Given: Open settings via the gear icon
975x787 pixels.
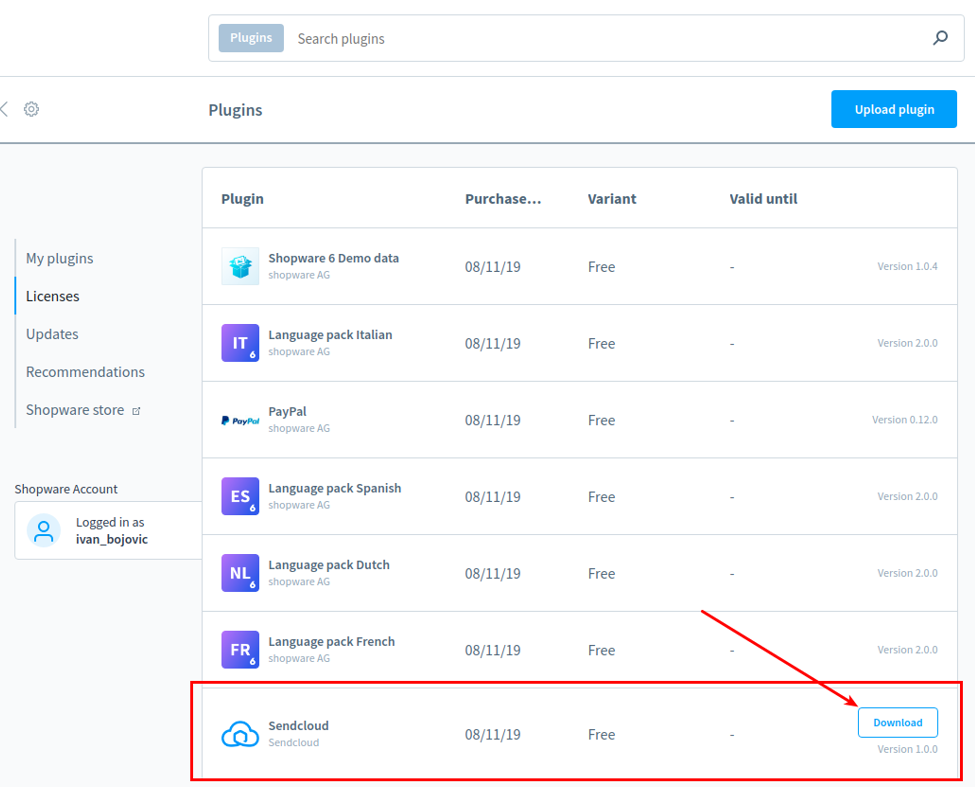Looking at the screenshot, I should [x=31, y=109].
